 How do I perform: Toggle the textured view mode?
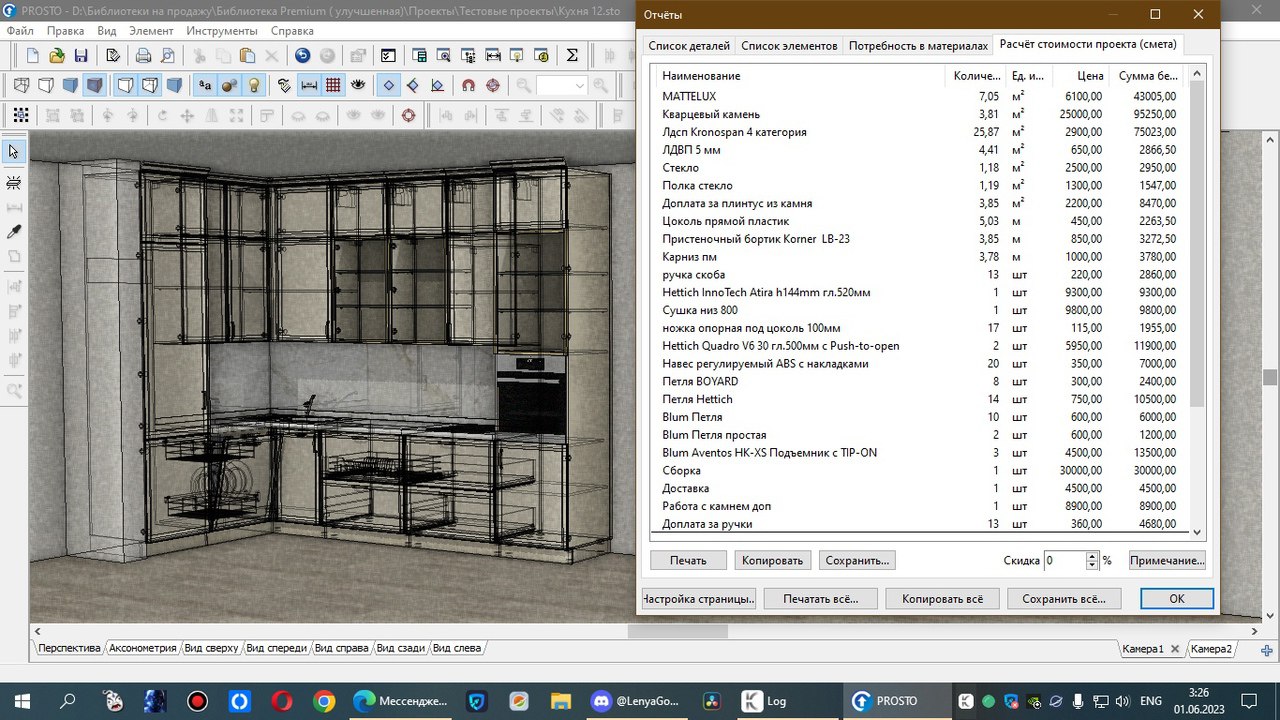(x=95, y=84)
